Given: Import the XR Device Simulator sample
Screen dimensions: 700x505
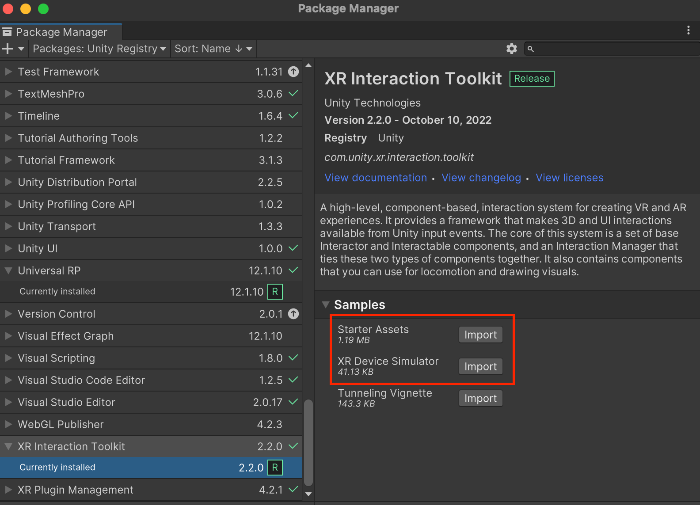Looking at the screenshot, I should [480, 367].
